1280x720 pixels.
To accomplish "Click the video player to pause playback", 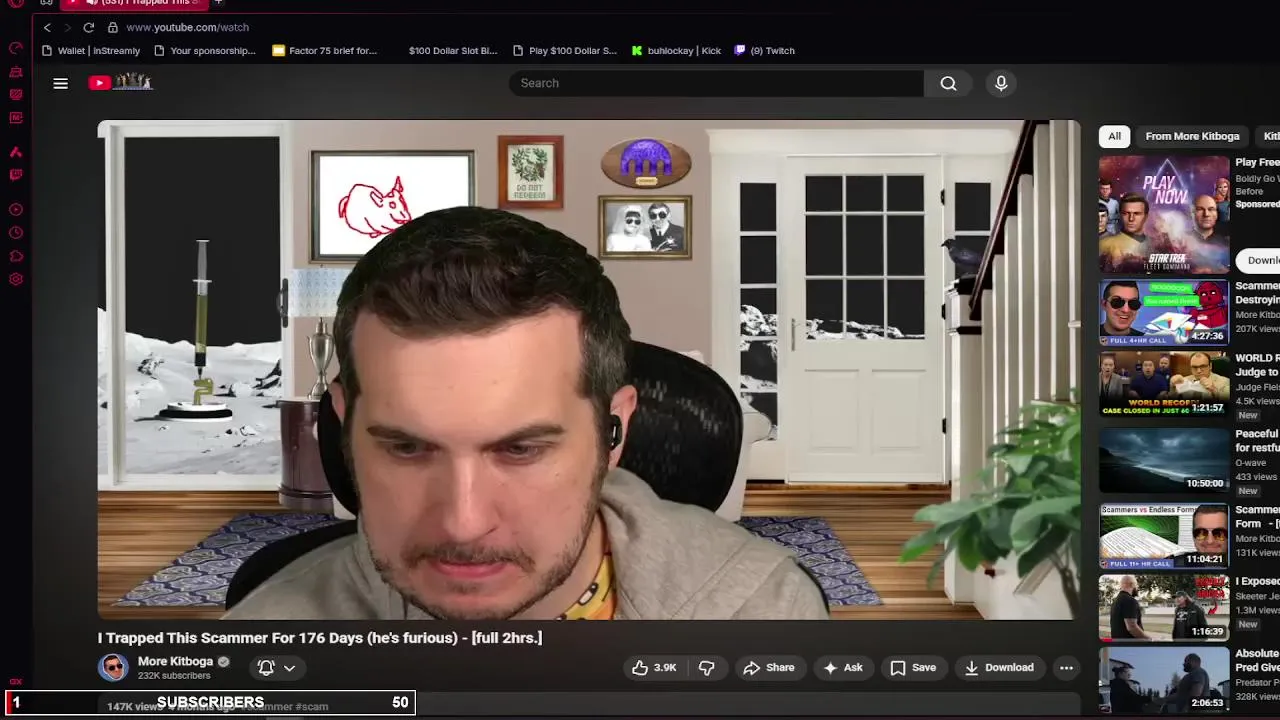I will tap(589, 370).
